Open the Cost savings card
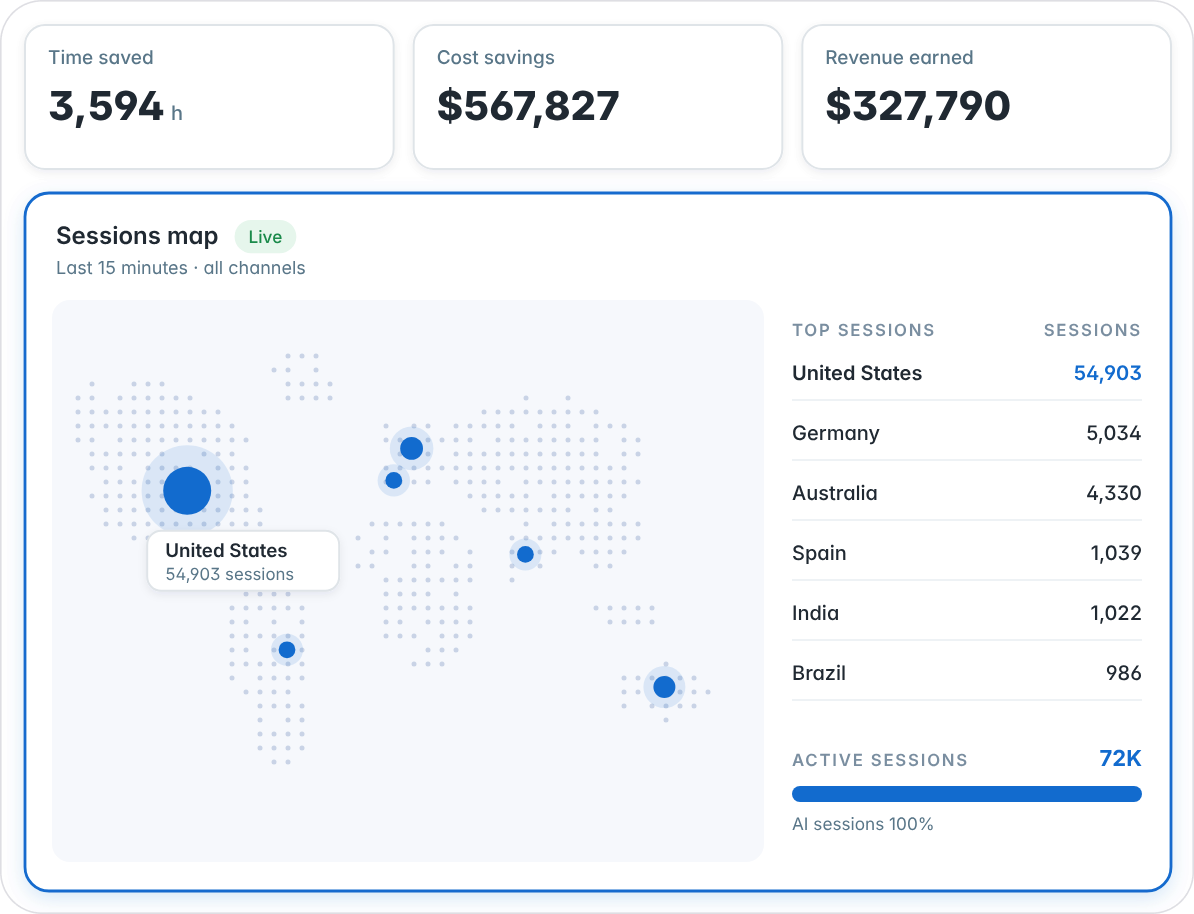This screenshot has width=1194, height=914. point(598,97)
